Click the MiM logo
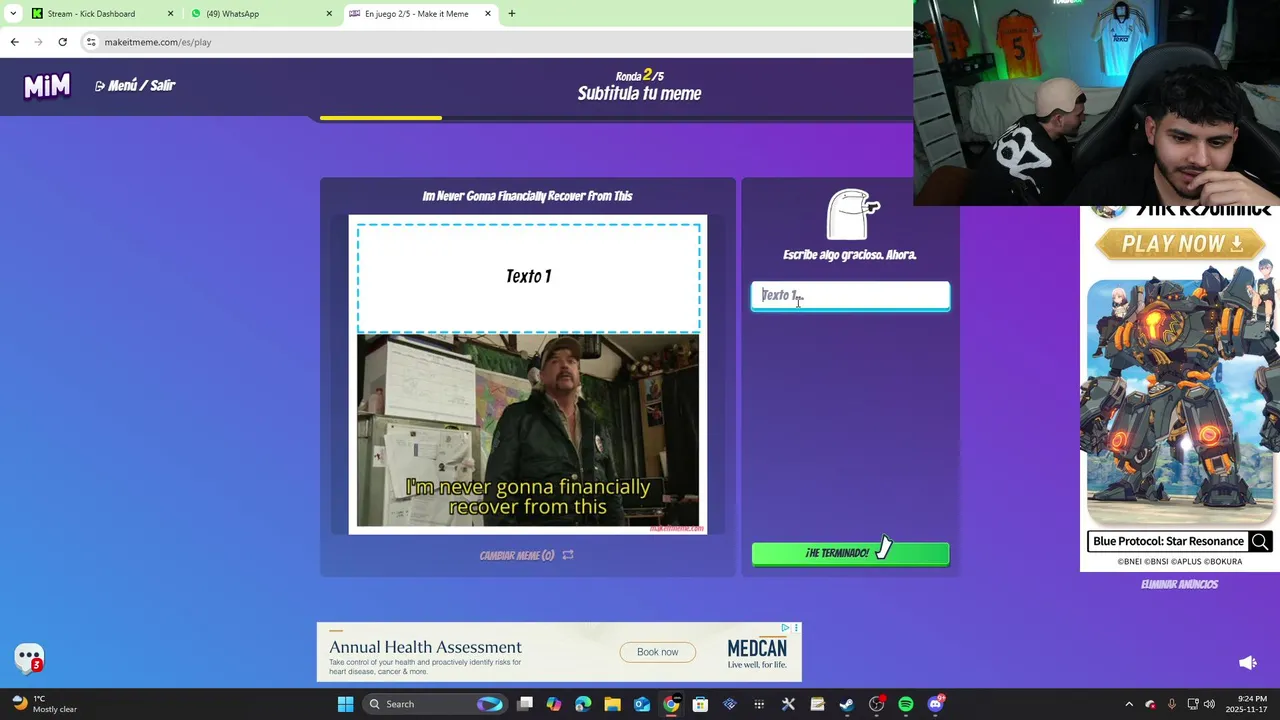Viewport: 1280px width, 720px height. [47, 86]
